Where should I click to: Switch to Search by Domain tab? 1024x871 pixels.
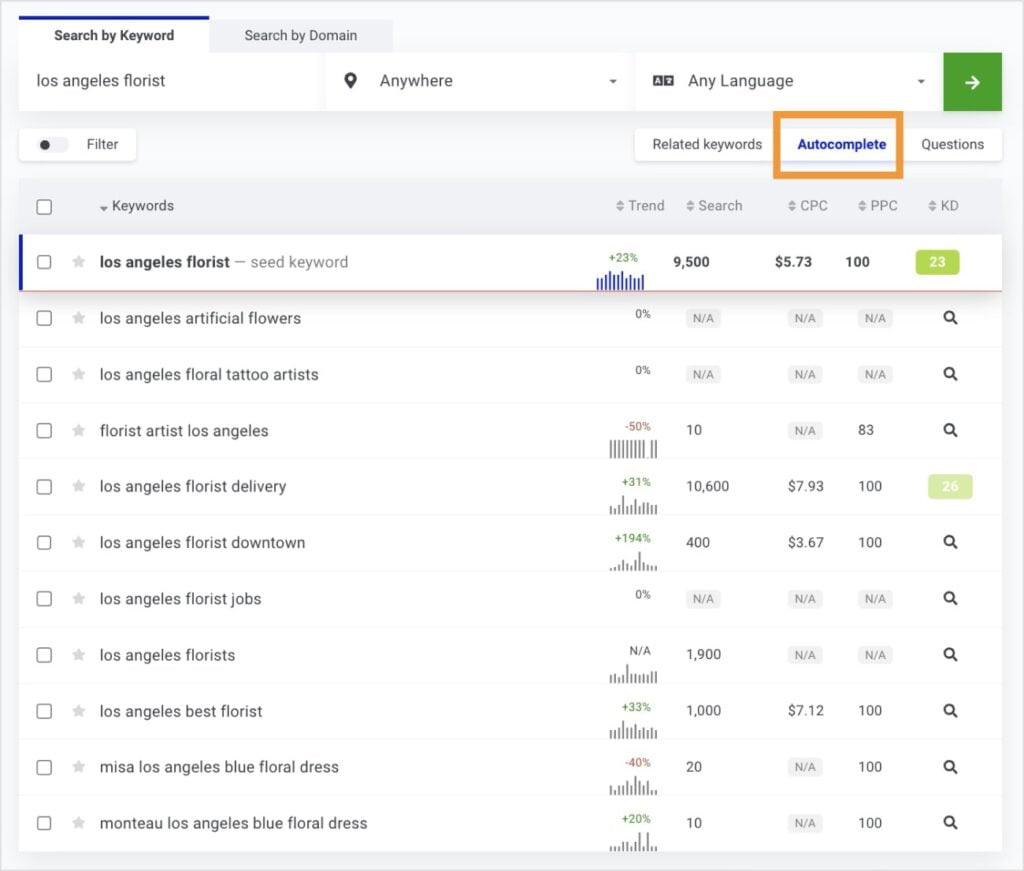[300, 35]
